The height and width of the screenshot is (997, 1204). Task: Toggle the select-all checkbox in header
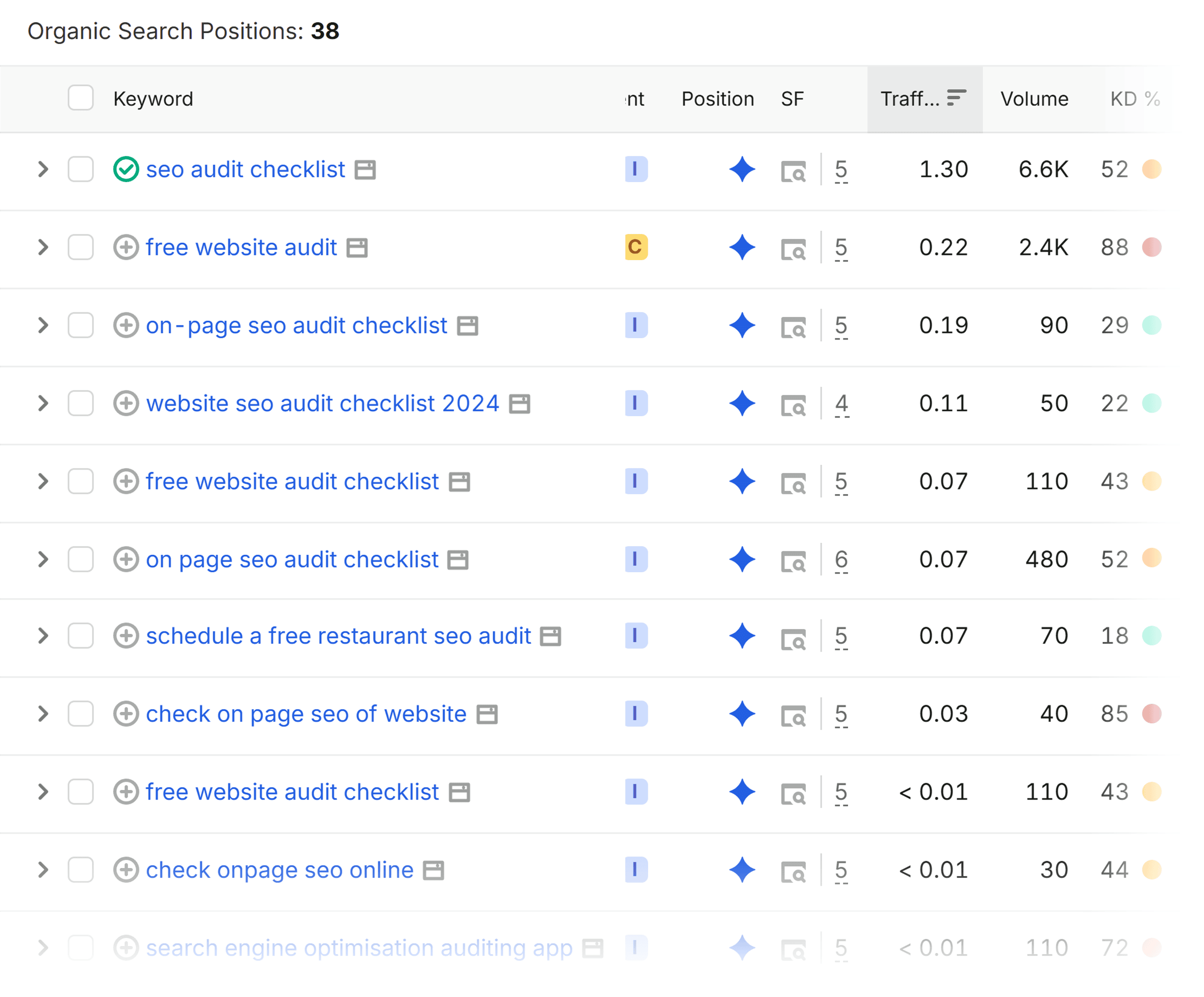coord(81,98)
